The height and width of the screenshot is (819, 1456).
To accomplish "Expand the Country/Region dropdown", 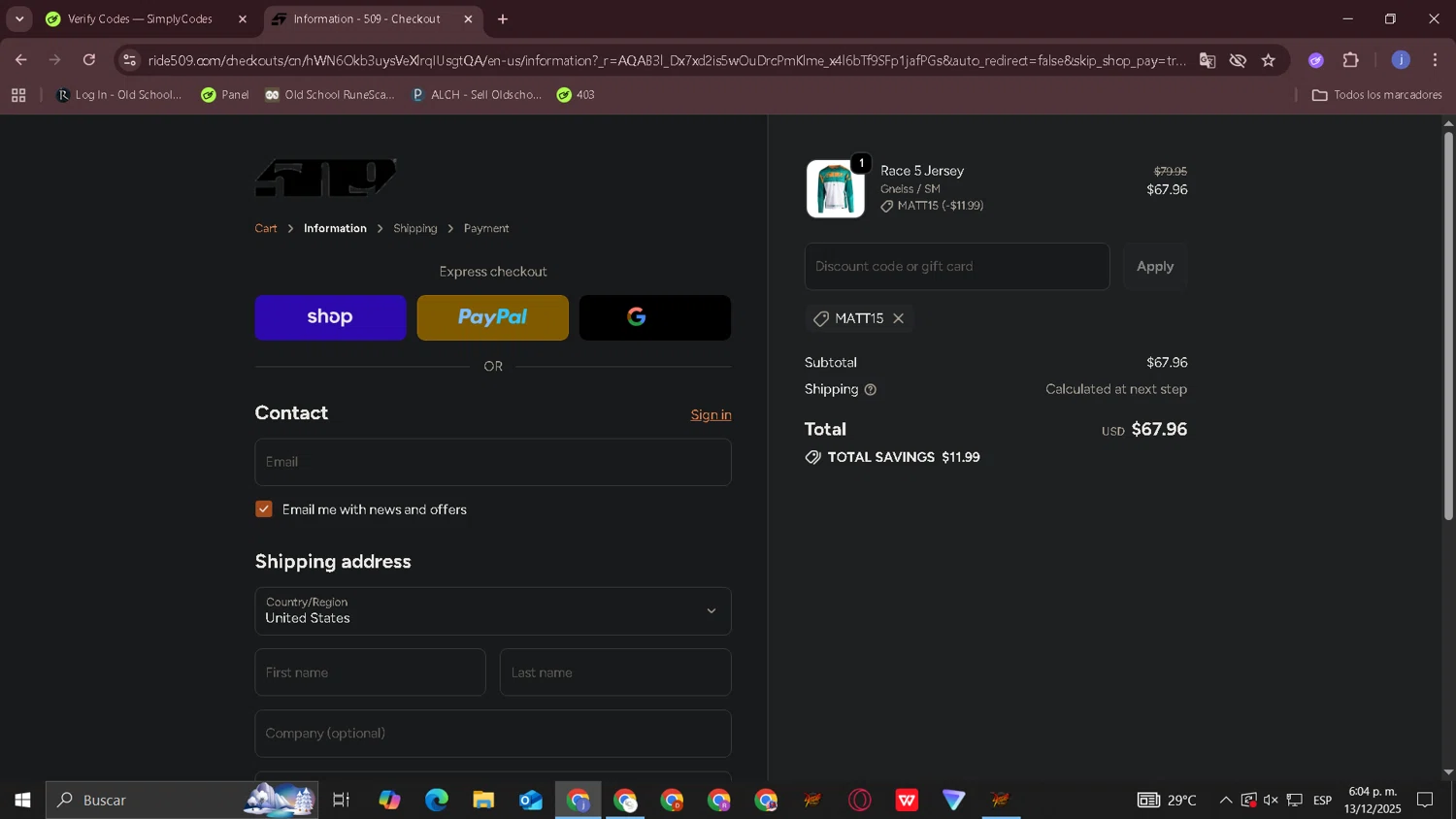I will point(493,611).
